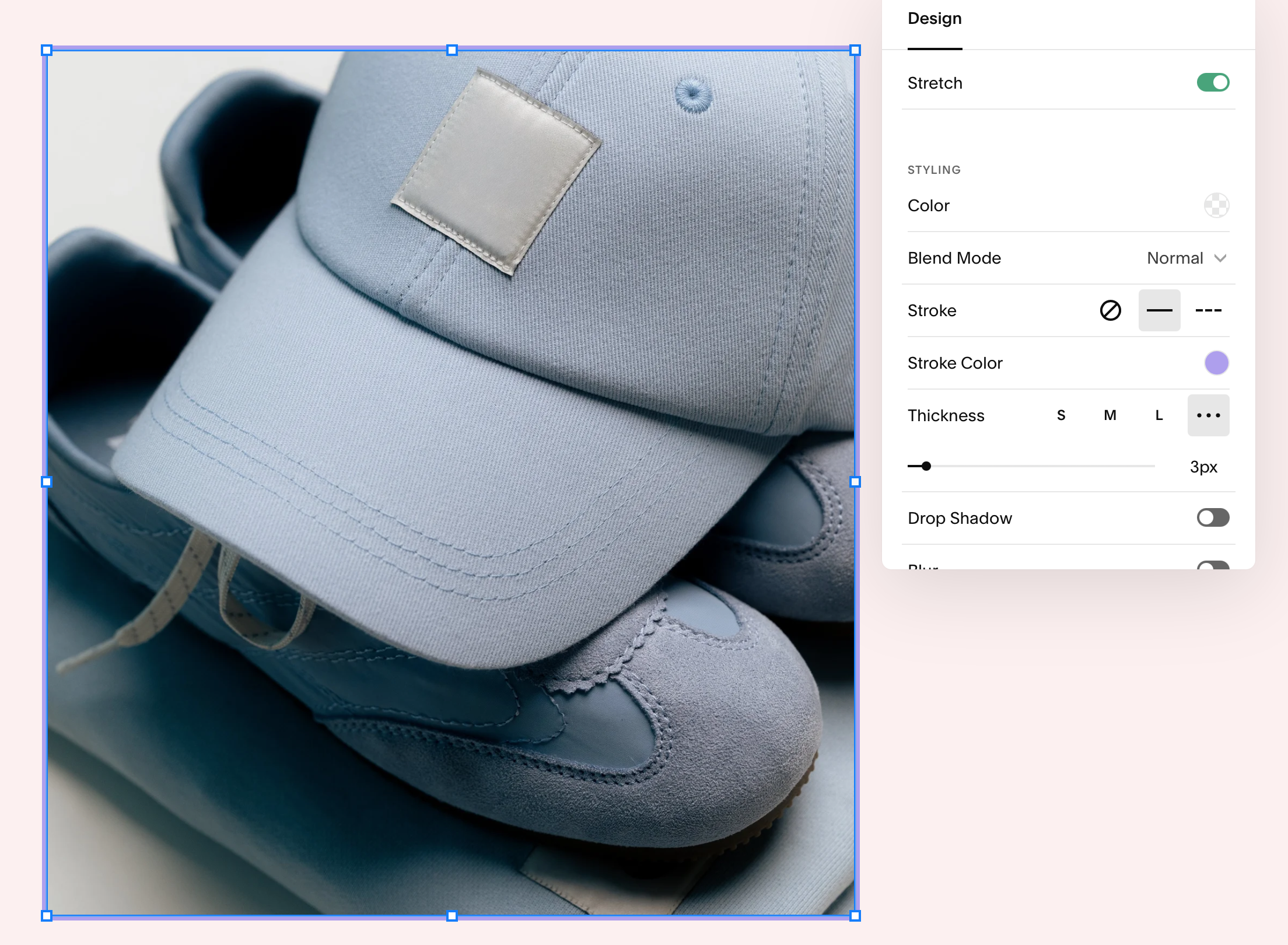Set thickness to M
Image resolution: width=1288 pixels, height=945 pixels.
(1110, 415)
